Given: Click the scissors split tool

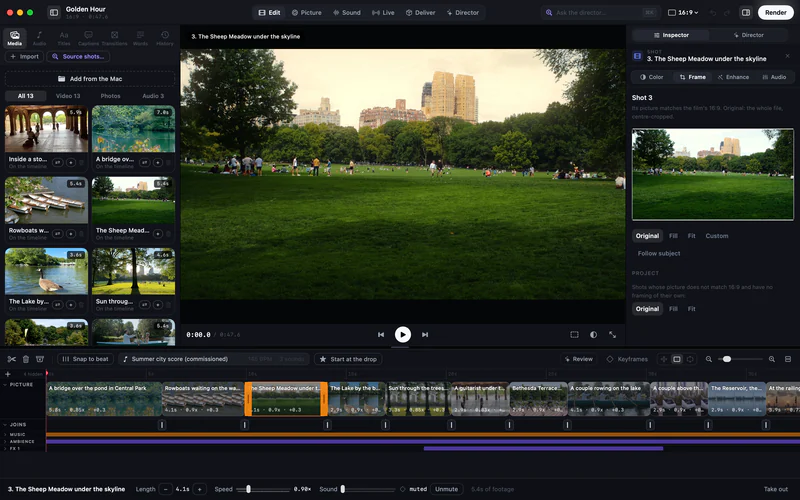Looking at the screenshot, I should 12,359.
